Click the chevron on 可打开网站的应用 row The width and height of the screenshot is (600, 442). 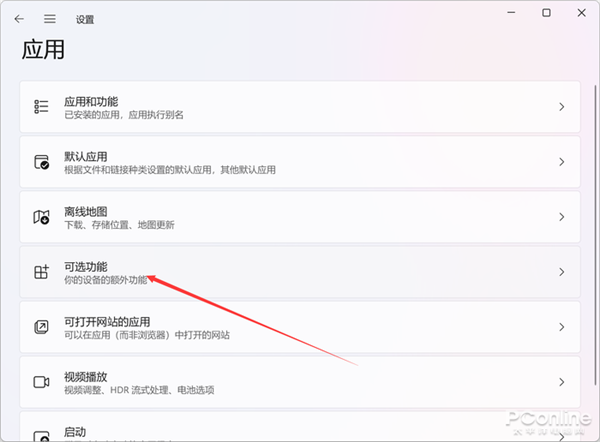[x=562, y=327]
